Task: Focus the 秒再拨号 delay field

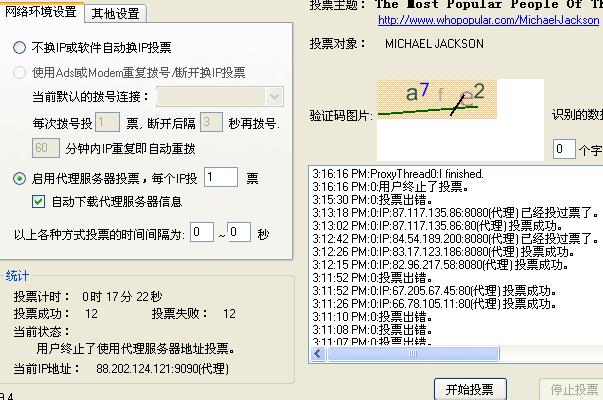Action: pos(210,122)
